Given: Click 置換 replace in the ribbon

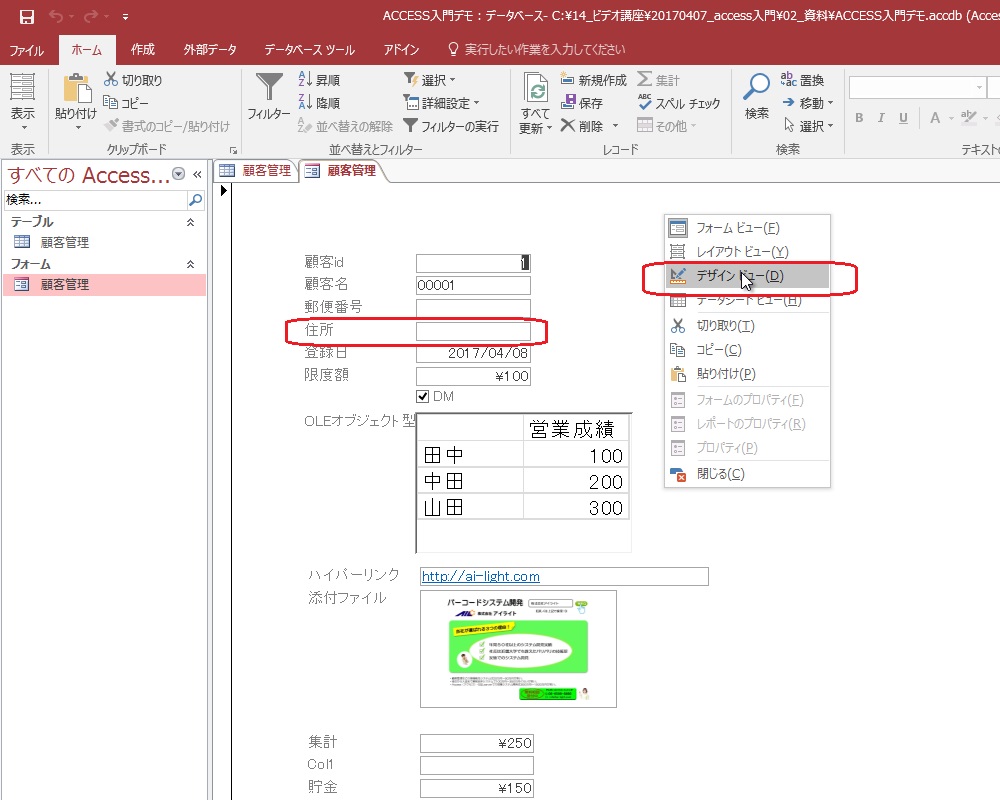Looking at the screenshot, I should (803, 80).
